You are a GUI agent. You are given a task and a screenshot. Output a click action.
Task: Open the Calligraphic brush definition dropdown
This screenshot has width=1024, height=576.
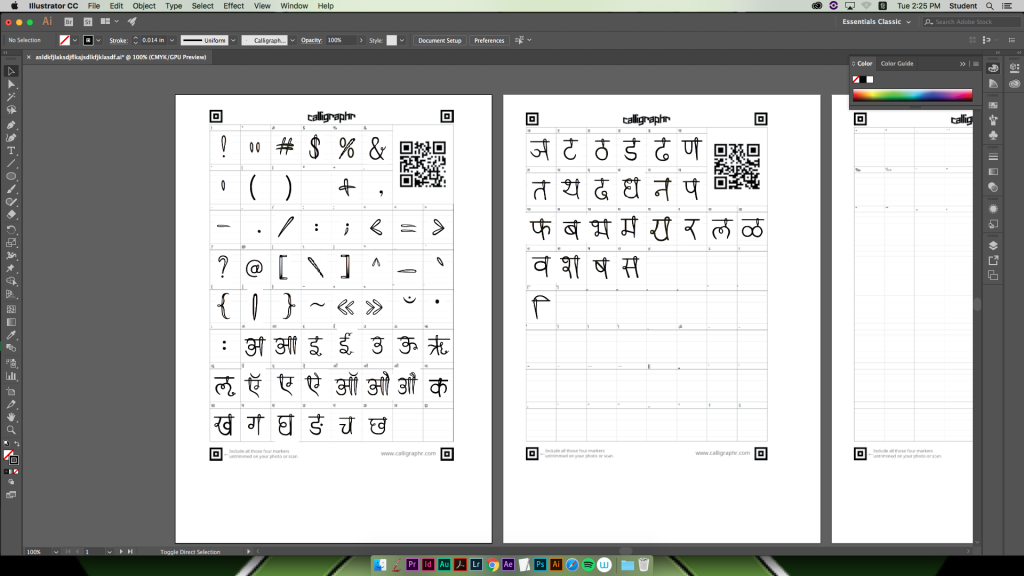(292, 40)
